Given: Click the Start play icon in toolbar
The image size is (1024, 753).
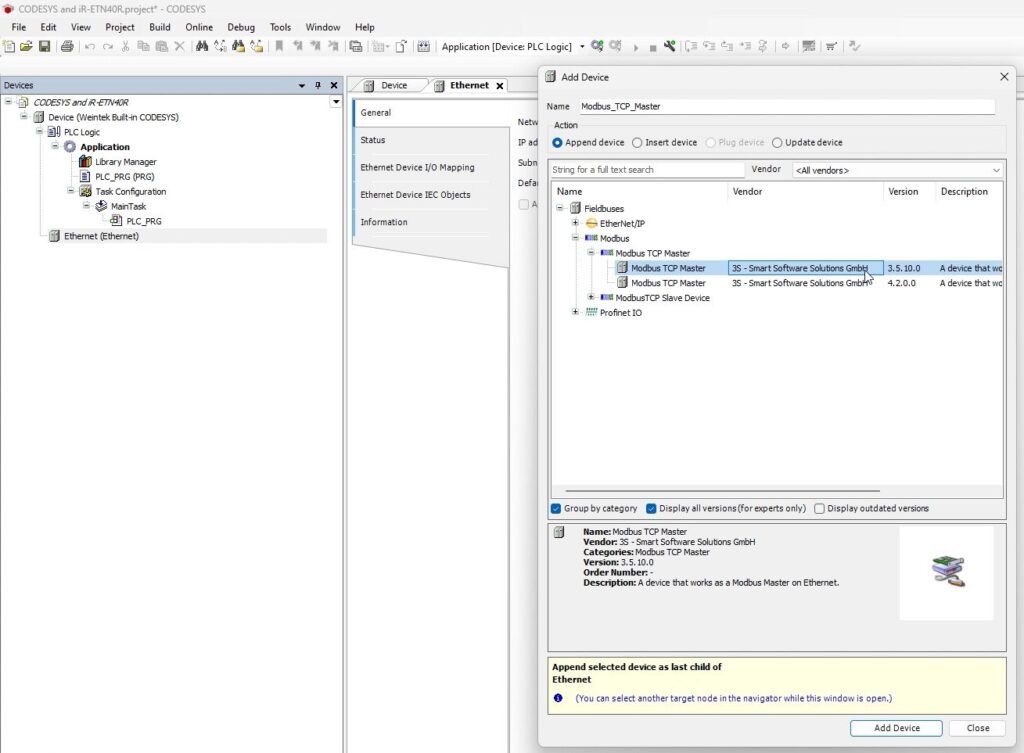Looking at the screenshot, I should coord(635,47).
